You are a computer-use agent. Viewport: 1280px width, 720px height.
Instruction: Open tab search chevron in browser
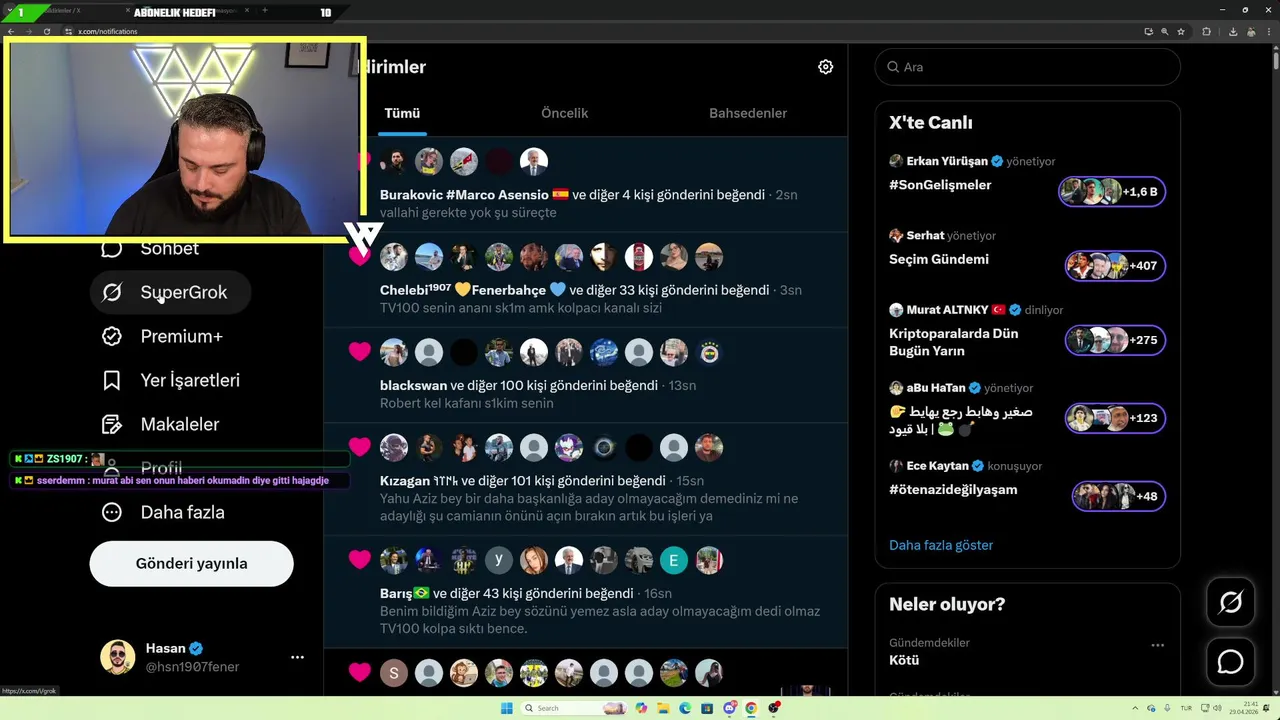(8, 12)
